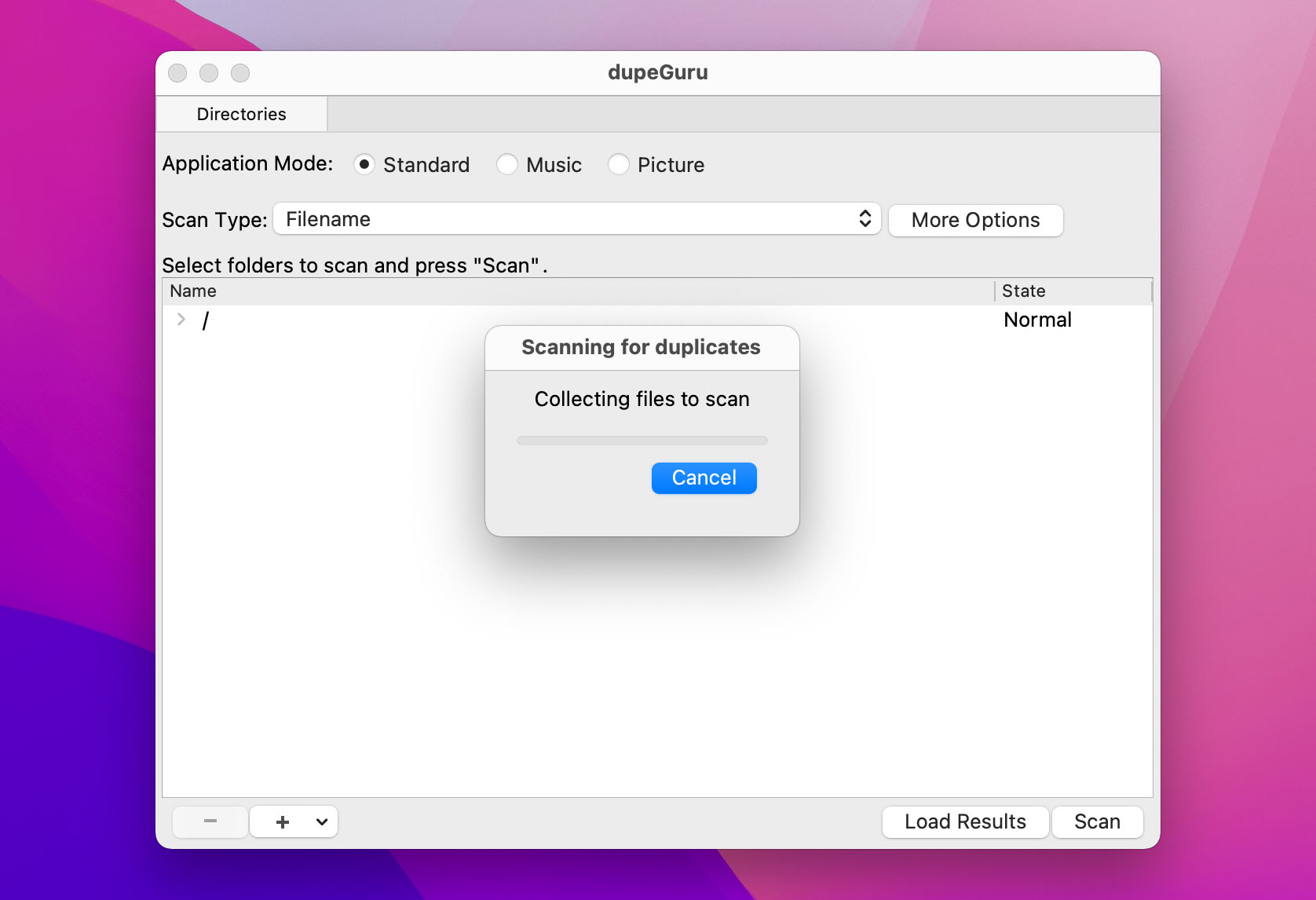Start the Scan button
The image size is (1316, 900).
point(1097,821)
